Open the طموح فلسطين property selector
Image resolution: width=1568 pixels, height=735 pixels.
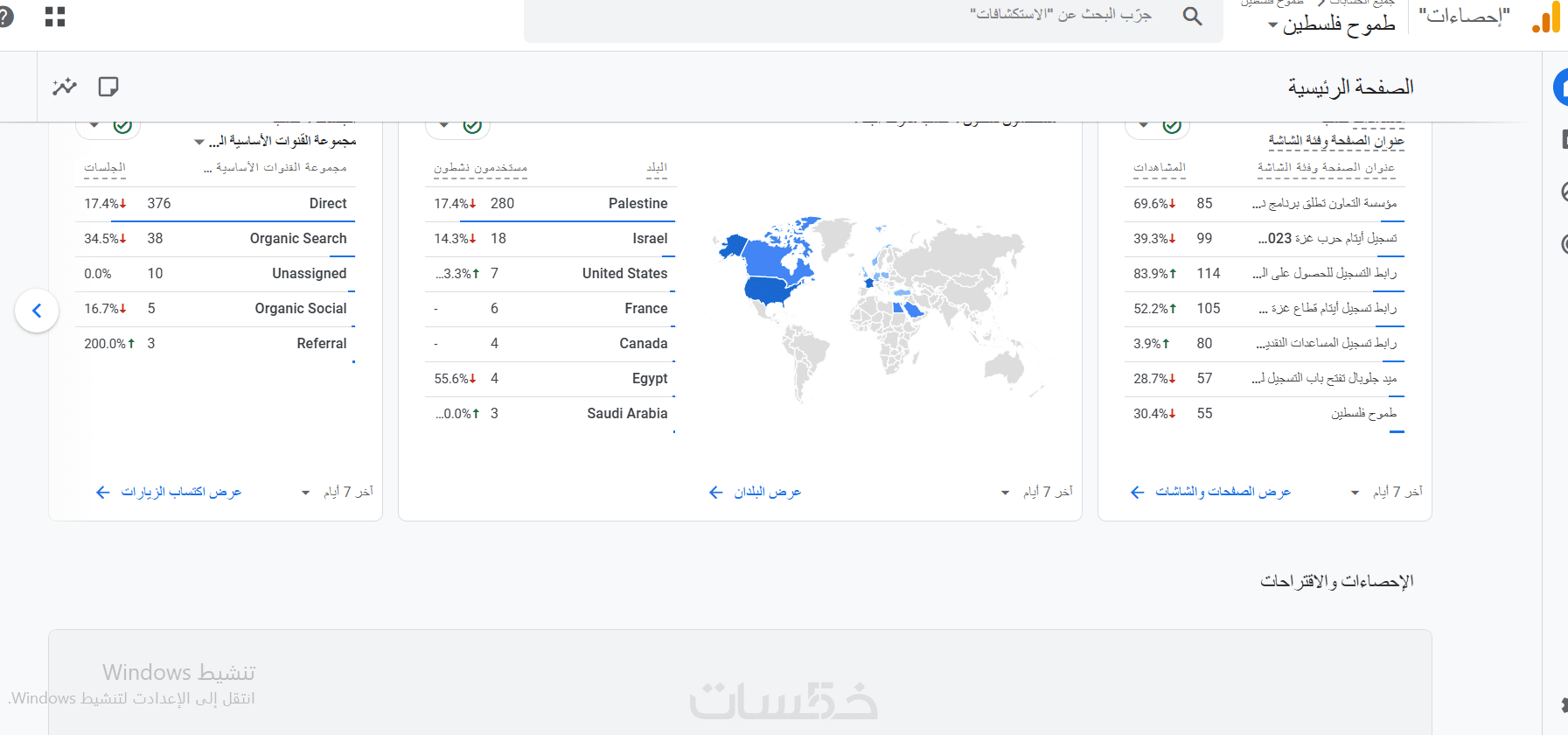pyautogui.click(x=1331, y=24)
